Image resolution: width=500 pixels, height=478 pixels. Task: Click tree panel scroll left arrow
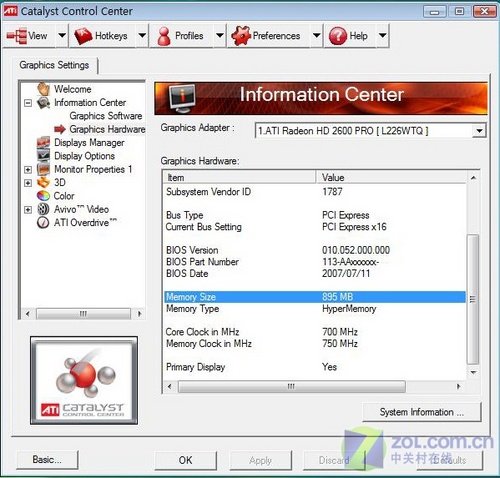tap(28, 313)
